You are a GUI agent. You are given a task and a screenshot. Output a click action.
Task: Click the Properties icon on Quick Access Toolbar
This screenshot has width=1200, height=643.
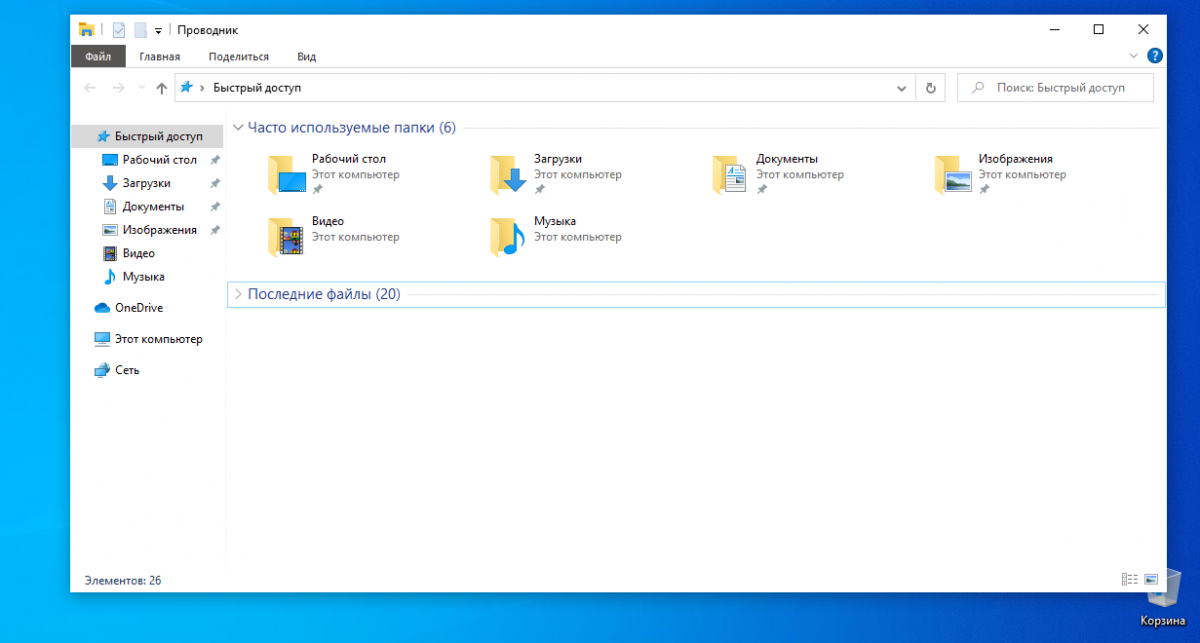[x=118, y=29]
